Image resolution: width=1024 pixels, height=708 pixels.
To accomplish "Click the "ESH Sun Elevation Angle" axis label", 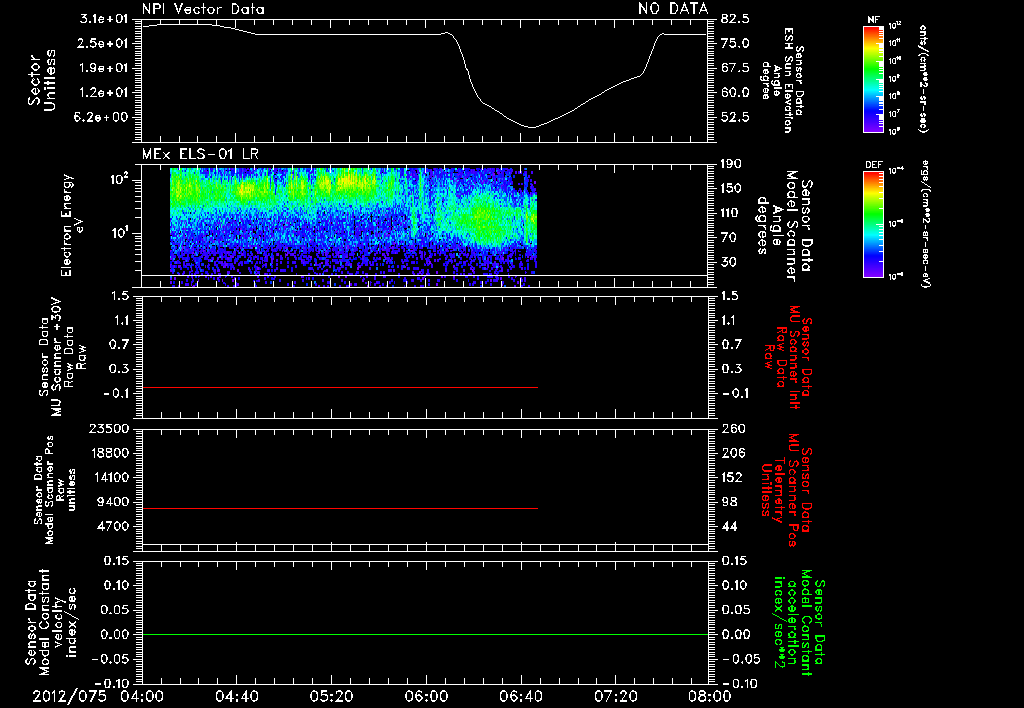I will point(782,80).
